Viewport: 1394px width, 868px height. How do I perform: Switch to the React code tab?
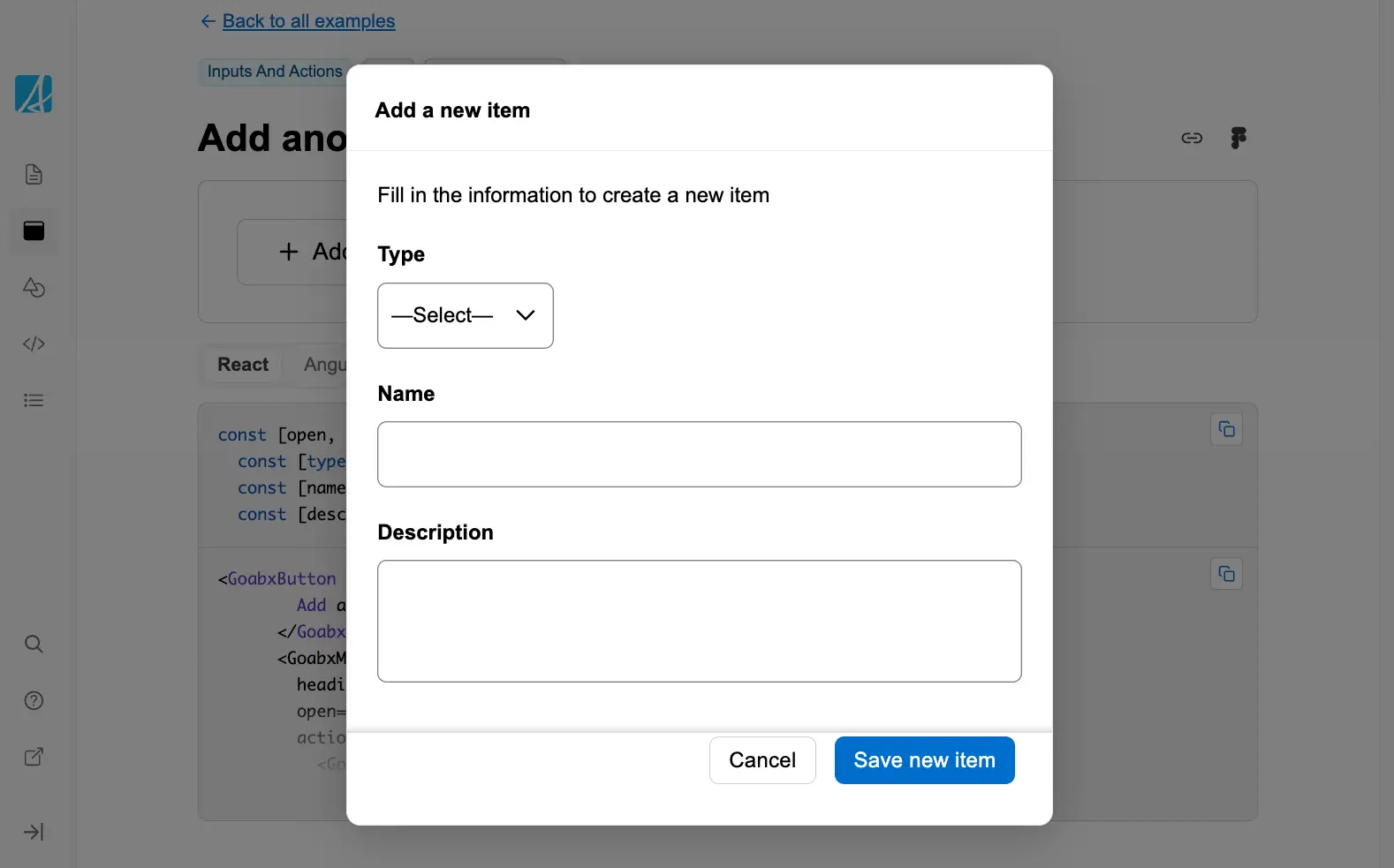[243, 365]
